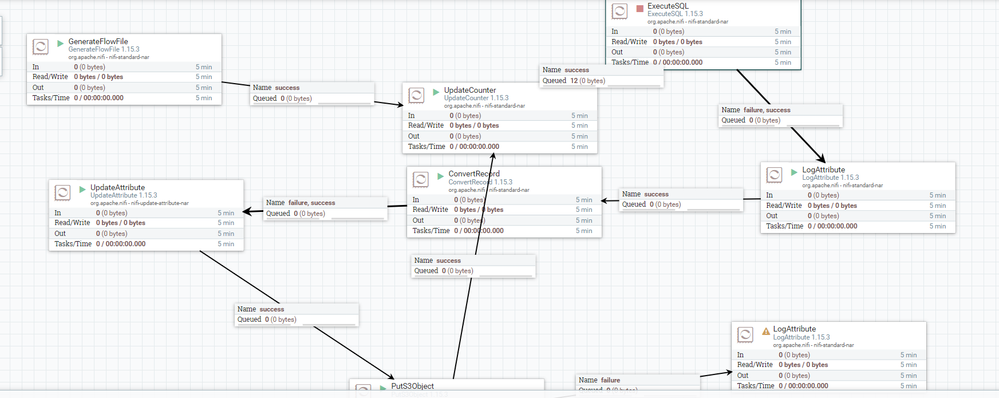999x398 pixels.
Task: Select the success connection from GenerateFlowFile
Action: pos(312,93)
